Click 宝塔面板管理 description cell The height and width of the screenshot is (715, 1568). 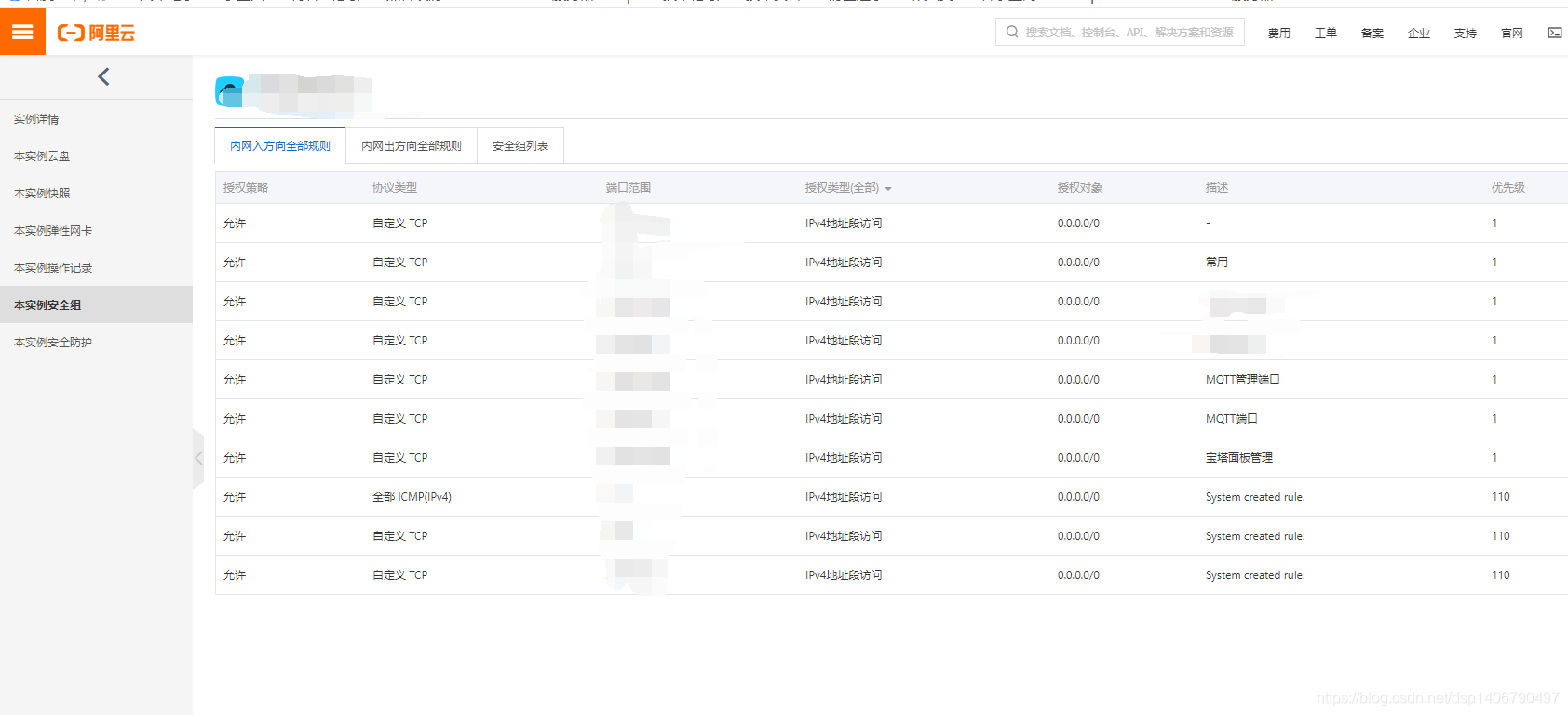click(x=1239, y=458)
